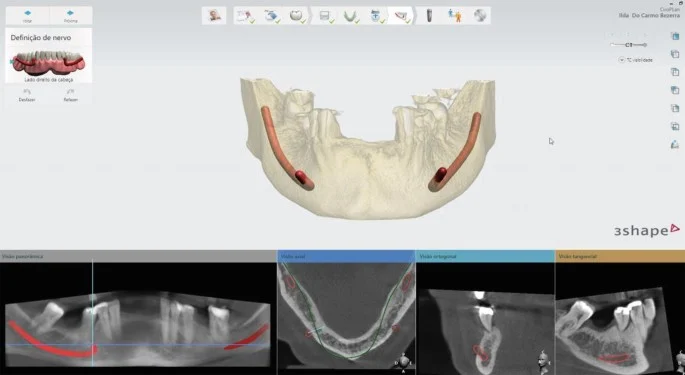Viewport: 685px width, 375px height.
Task: Open the scan import step icon
Action: [x=271, y=16]
